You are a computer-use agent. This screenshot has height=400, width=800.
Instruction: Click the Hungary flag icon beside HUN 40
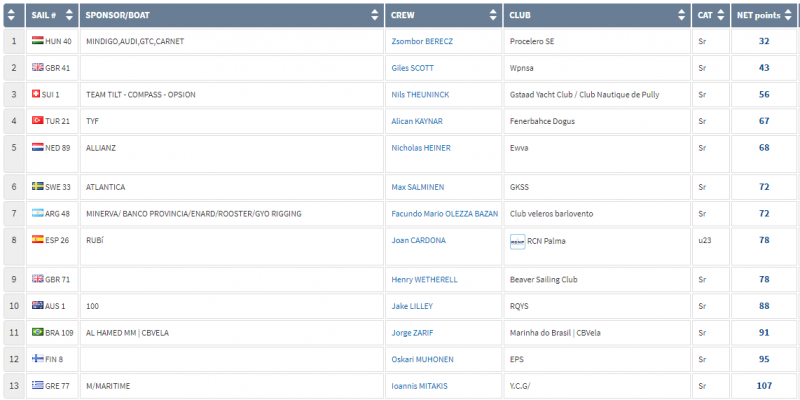pos(38,42)
